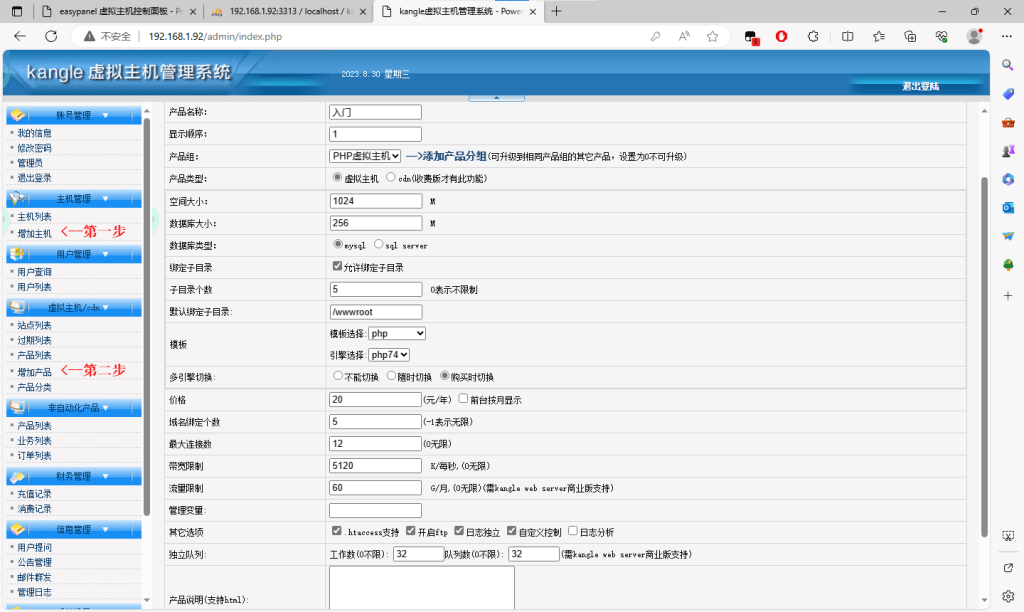Viewport: 1024px width, 612px height.
Task: Click the browser page Refresh icon
Action: pyautogui.click(x=51, y=35)
